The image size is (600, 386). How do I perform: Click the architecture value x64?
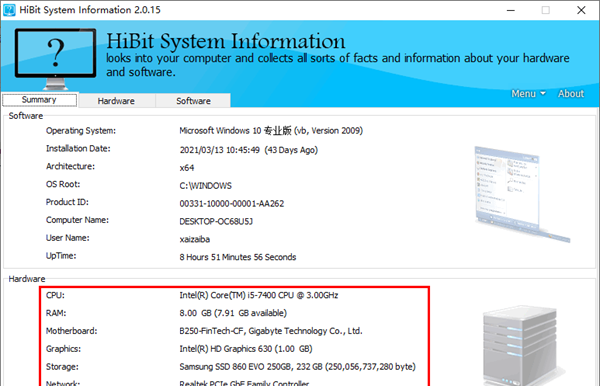(187, 168)
